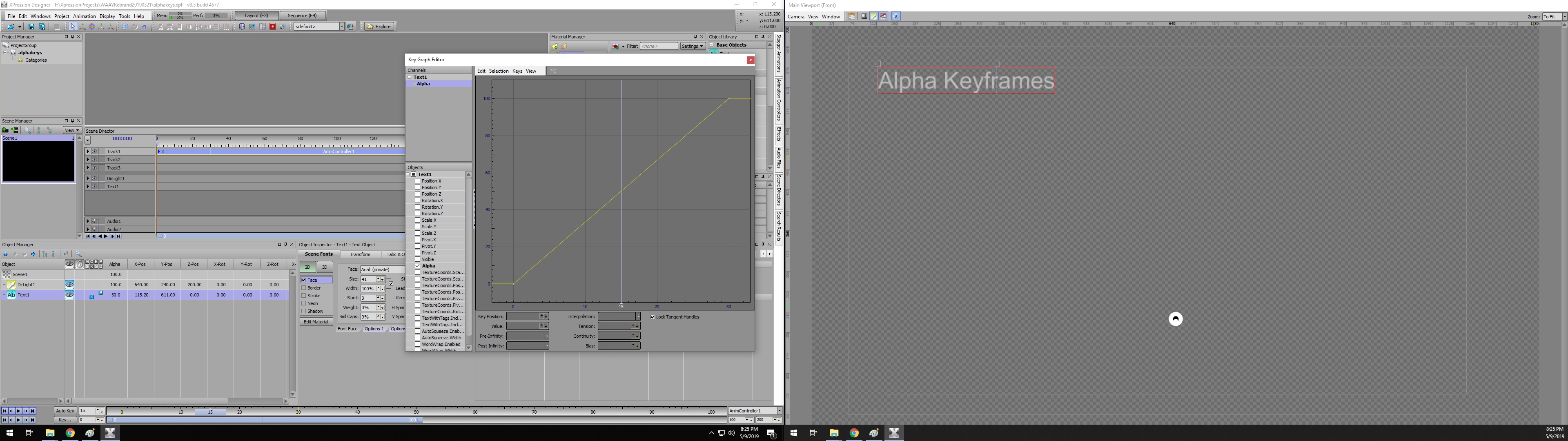This screenshot has width=1568, height=441.
Task: Open the <default> layout dropdown
Action: (x=341, y=27)
